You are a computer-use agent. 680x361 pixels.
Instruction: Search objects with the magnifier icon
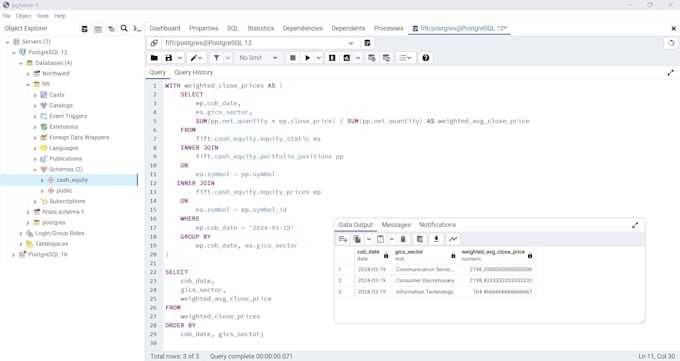pos(124,29)
